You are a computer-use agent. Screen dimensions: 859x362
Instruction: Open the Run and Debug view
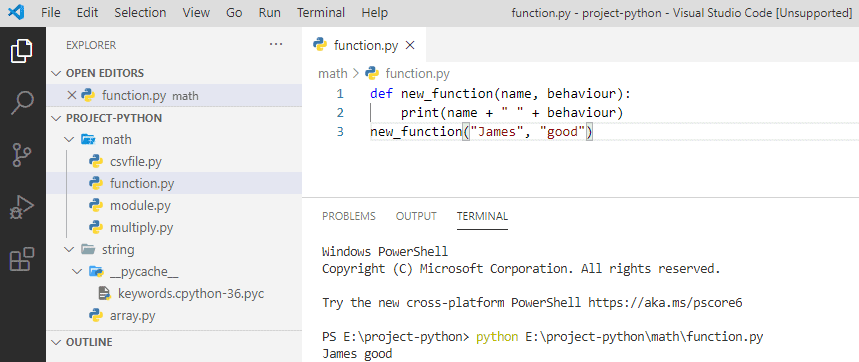click(22, 207)
